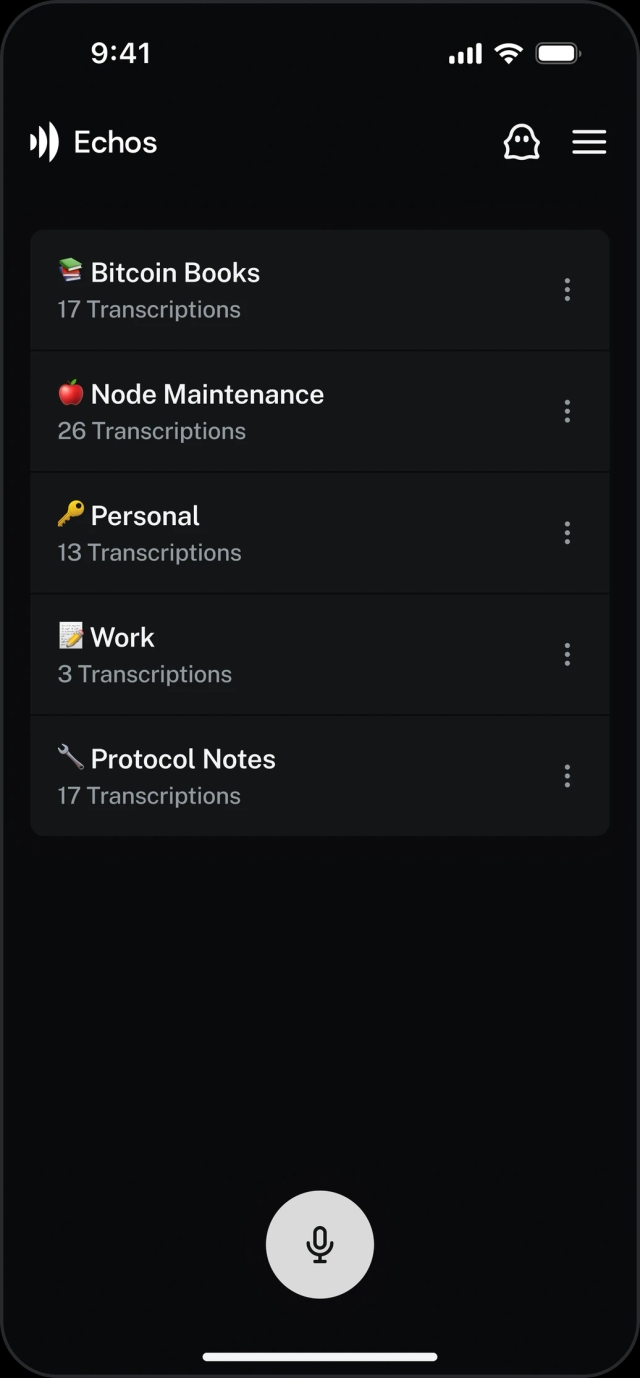Screen dimensions: 640x1378
Task: Open the hamburger navigation menu
Action: (589, 142)
